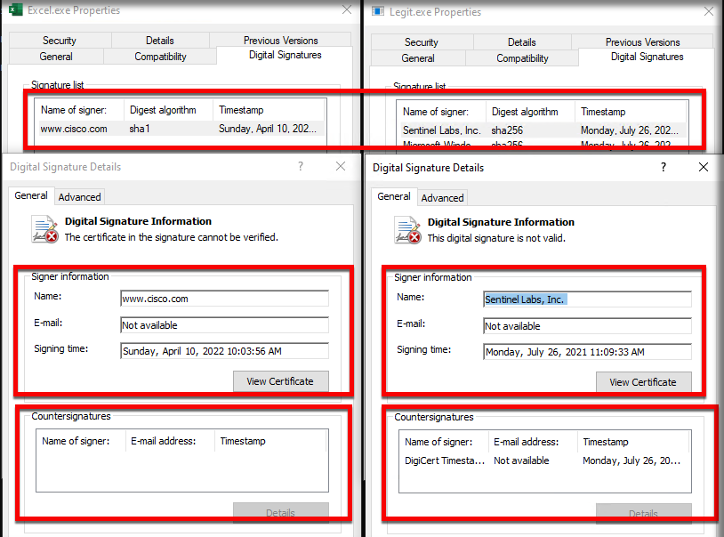Click Details button in left Countersignatures
The height and width of the screenshot is (537, 724).
(281, 513)
